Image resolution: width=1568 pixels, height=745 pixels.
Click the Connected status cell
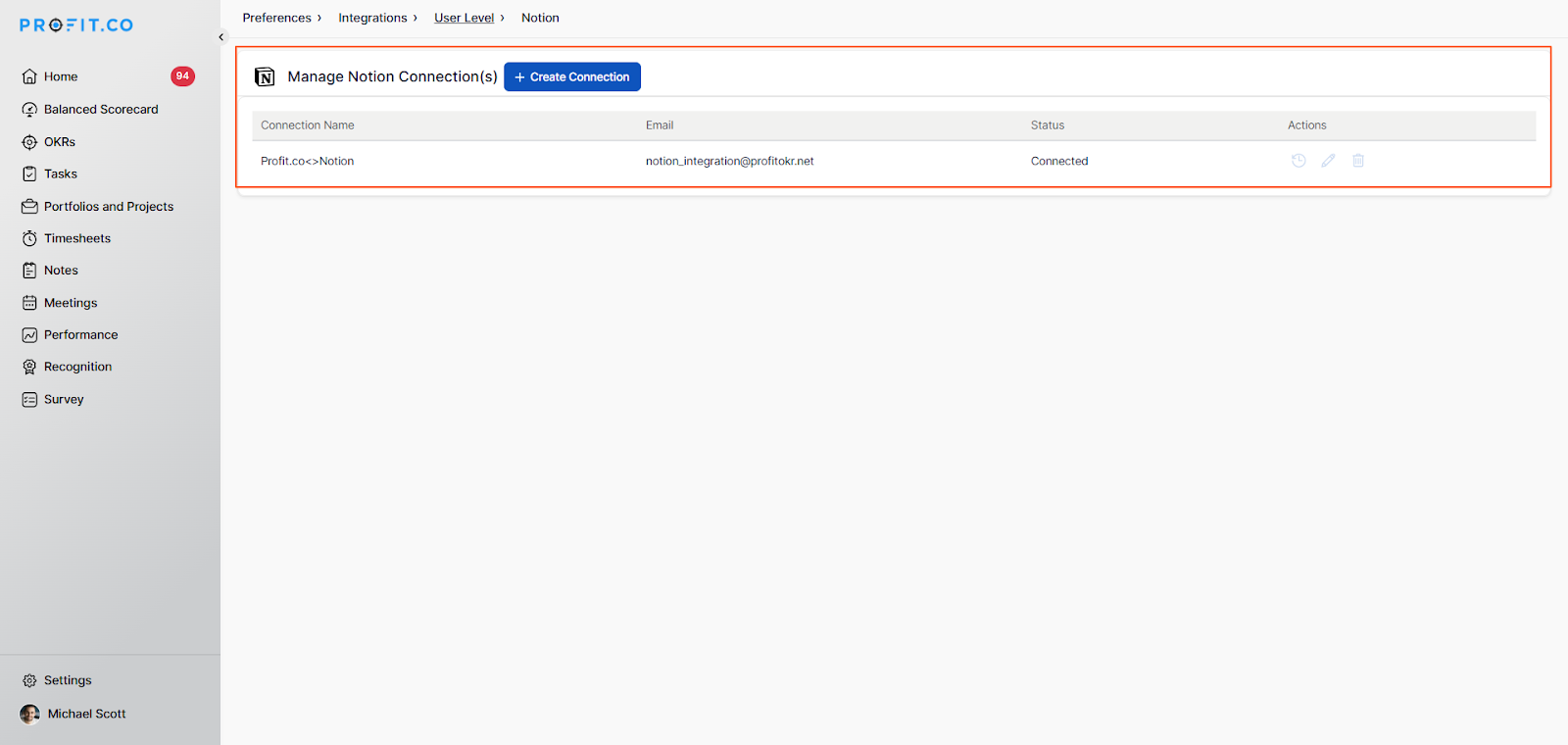1059,161
